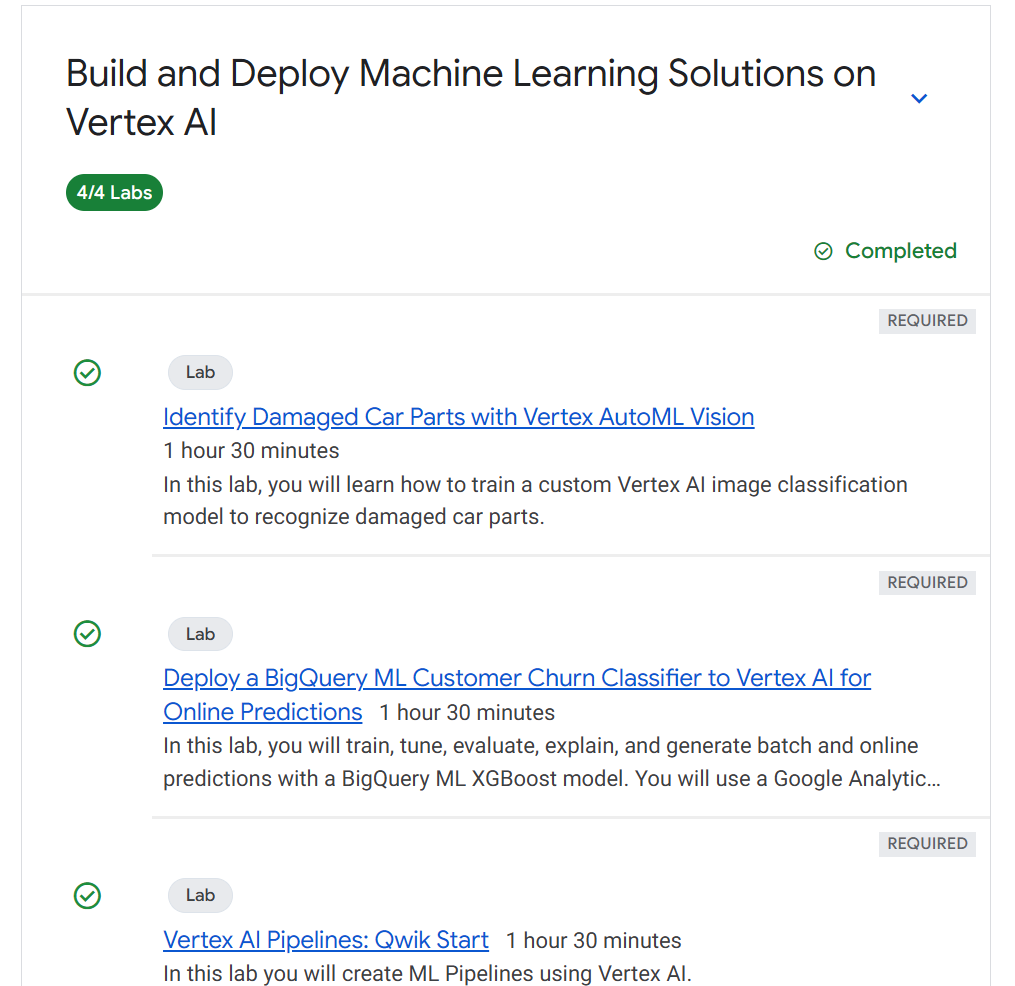The width and height of the screenshot is (1015, 986).
Task: Open Identify Damaged Car Parts with Vertex AutoML Vision
Action: [458, 417]
